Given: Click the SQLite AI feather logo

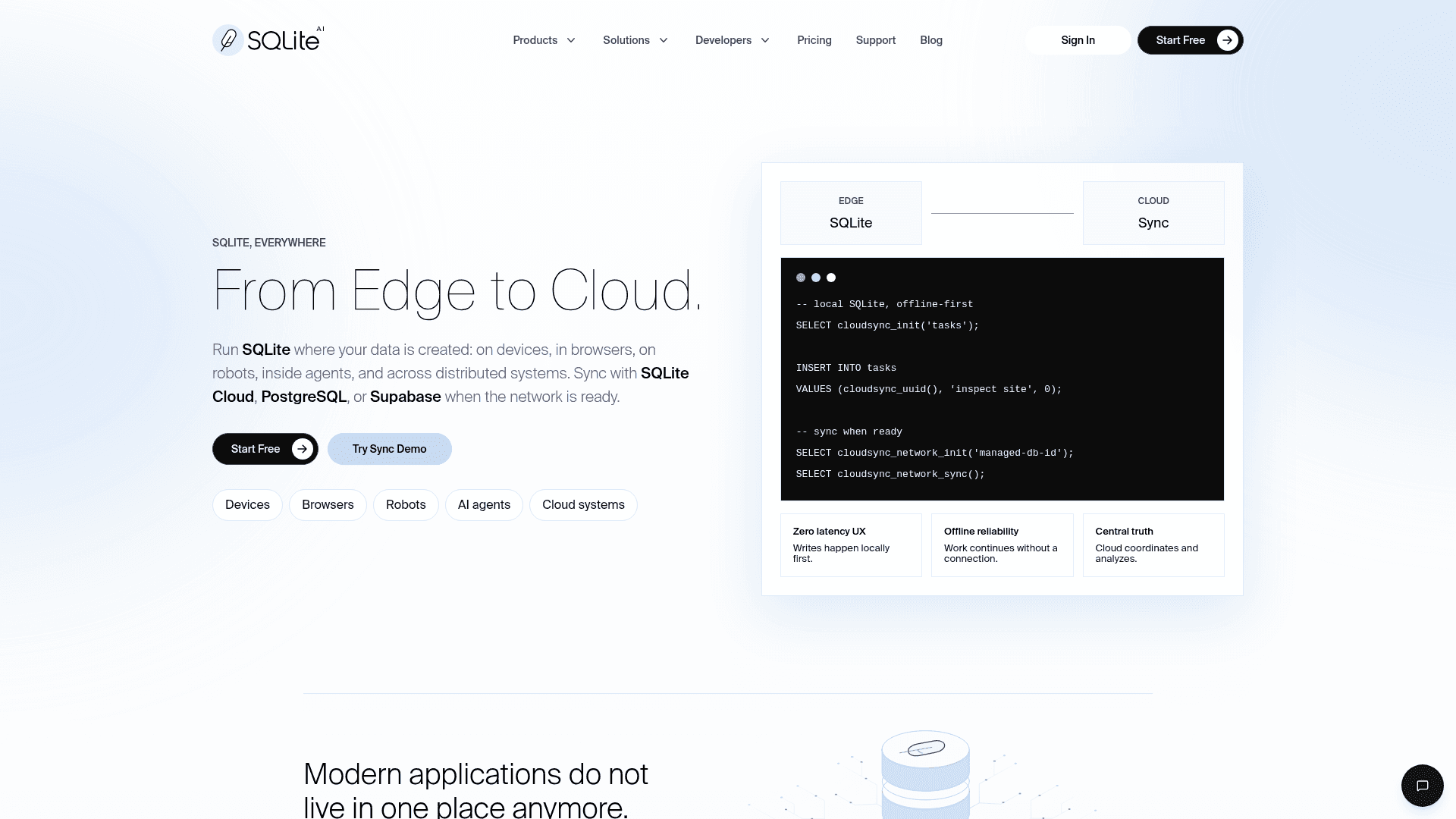Looking at the screenshot, I should 268,40.
